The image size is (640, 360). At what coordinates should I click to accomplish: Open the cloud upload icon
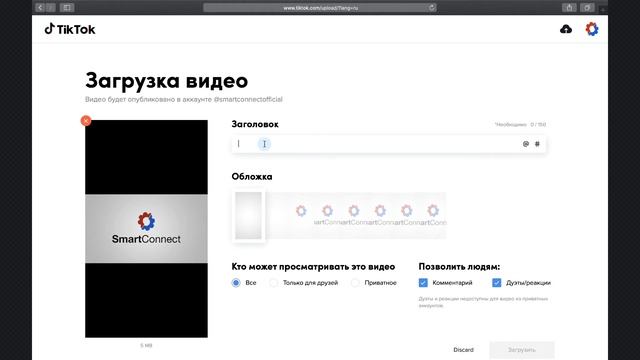click(x=566, y=29)
